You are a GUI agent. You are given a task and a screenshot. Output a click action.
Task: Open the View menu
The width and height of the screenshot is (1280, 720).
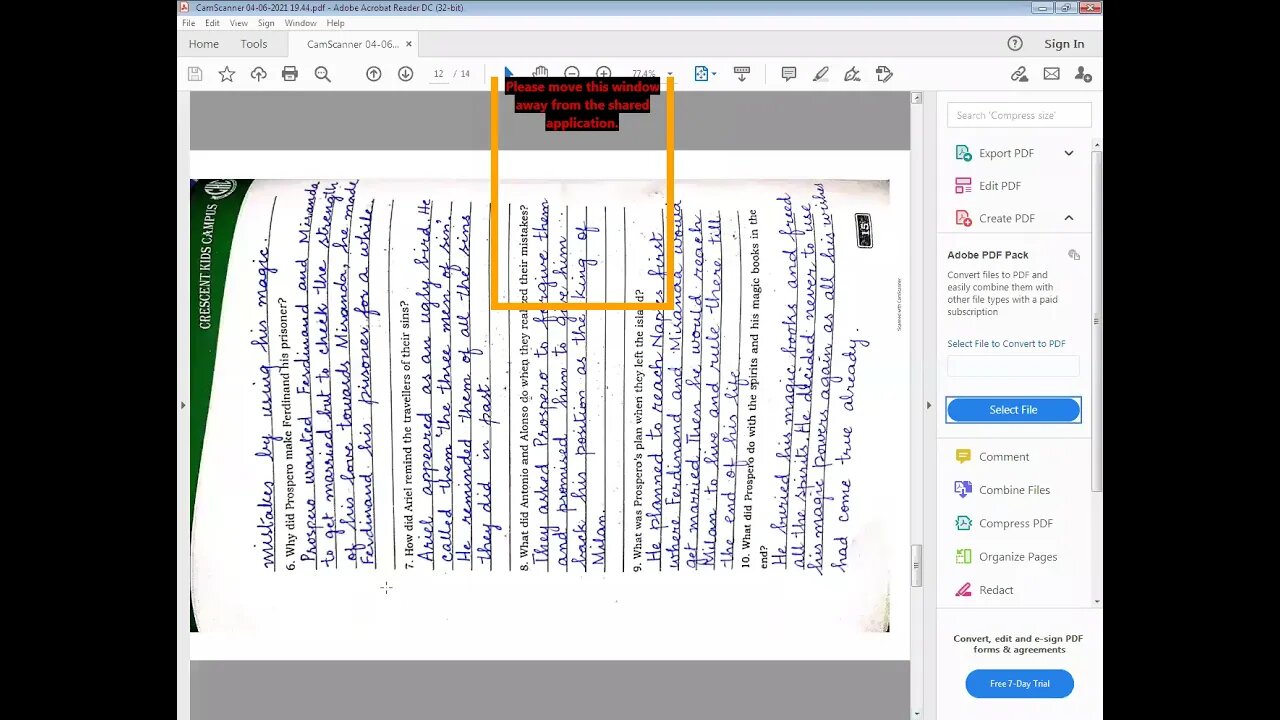coord(239,23)
